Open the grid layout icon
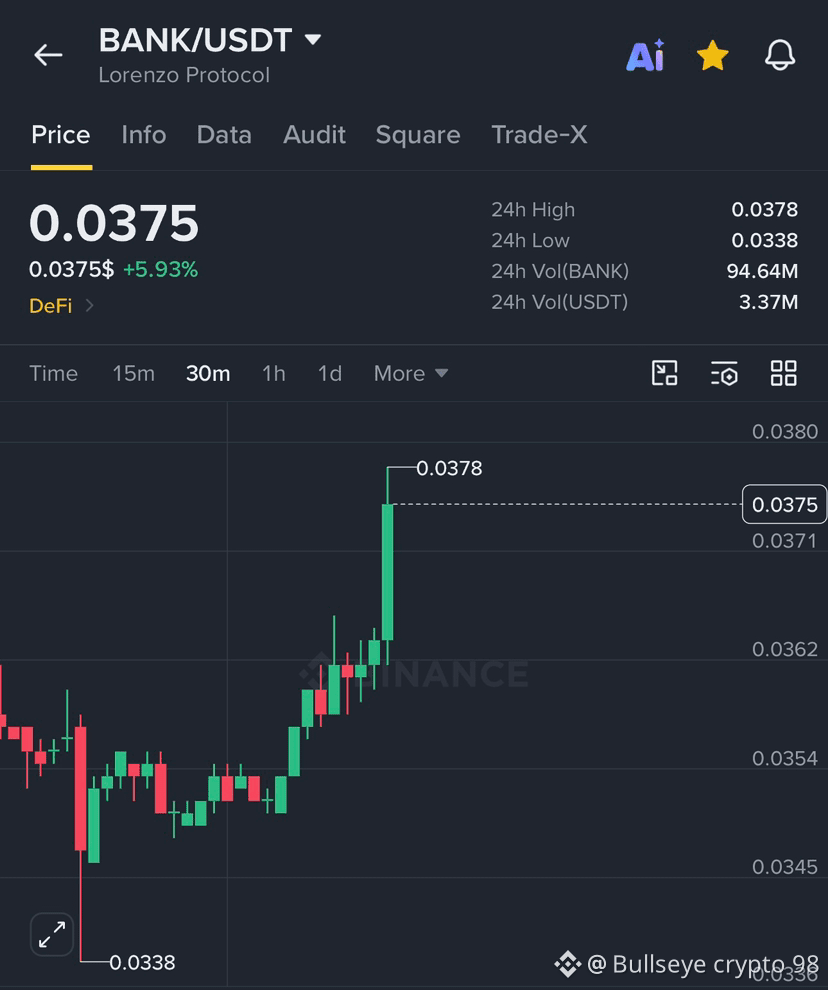The height and width of the screenshot is (990, 828). point(783,373)
